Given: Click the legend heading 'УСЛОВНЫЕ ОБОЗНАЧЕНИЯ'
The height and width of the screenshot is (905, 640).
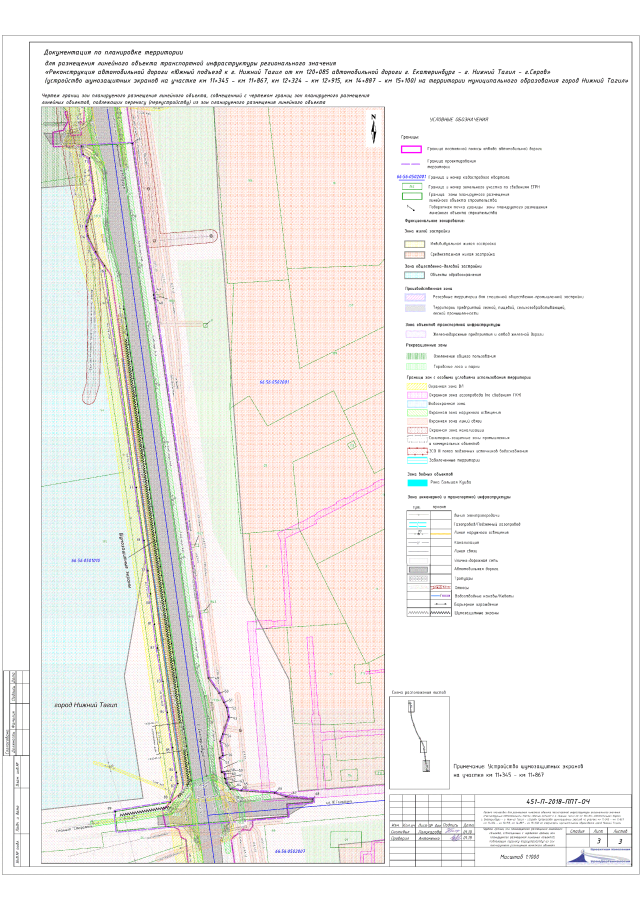Looking at the screenshot, I should click(459, 119).
